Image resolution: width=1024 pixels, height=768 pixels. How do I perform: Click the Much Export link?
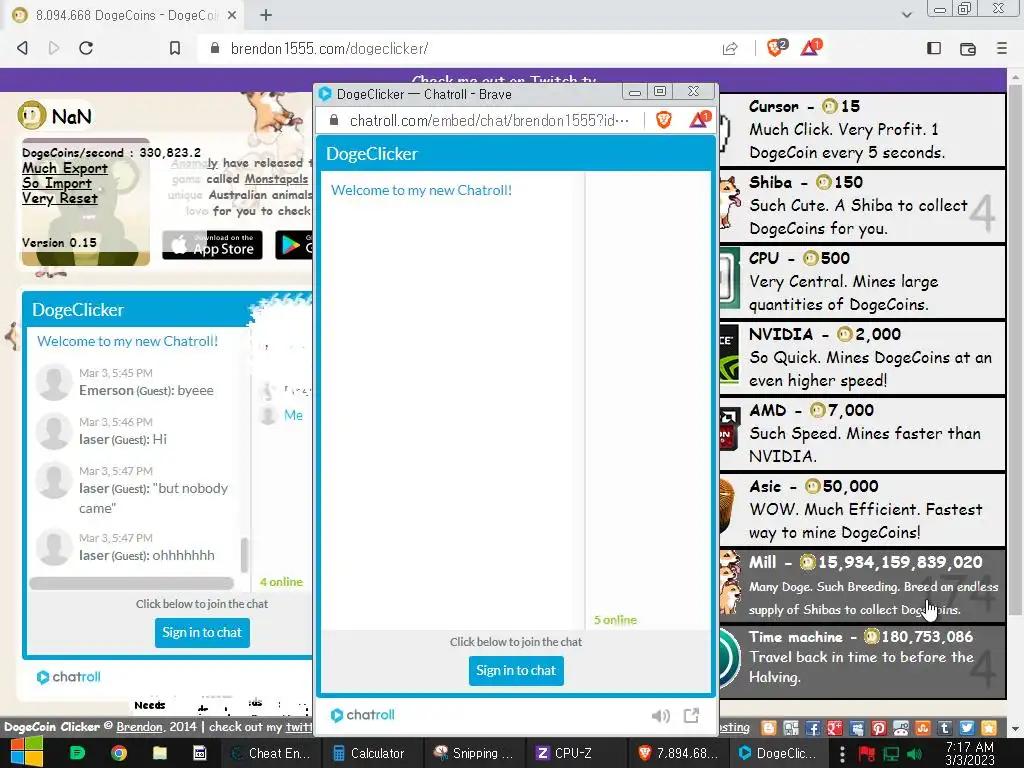[x=65, y=168]
